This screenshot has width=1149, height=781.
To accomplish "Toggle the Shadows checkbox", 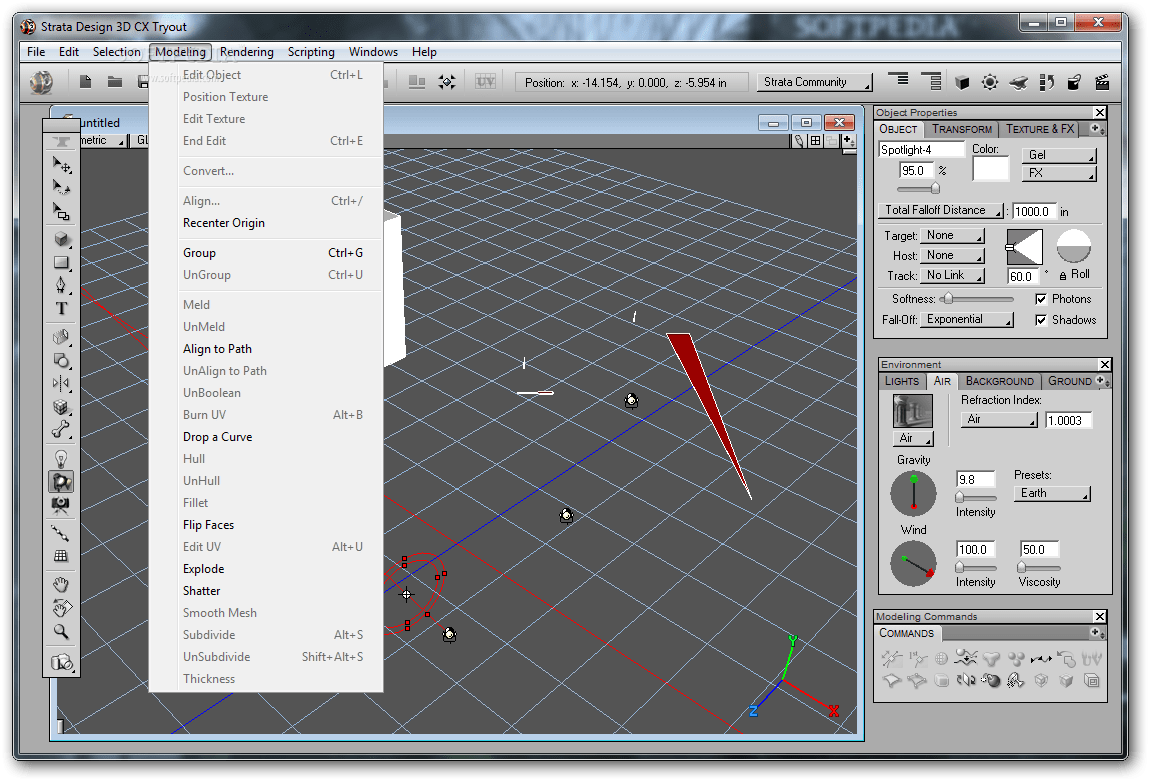I will click(1041, 320).
